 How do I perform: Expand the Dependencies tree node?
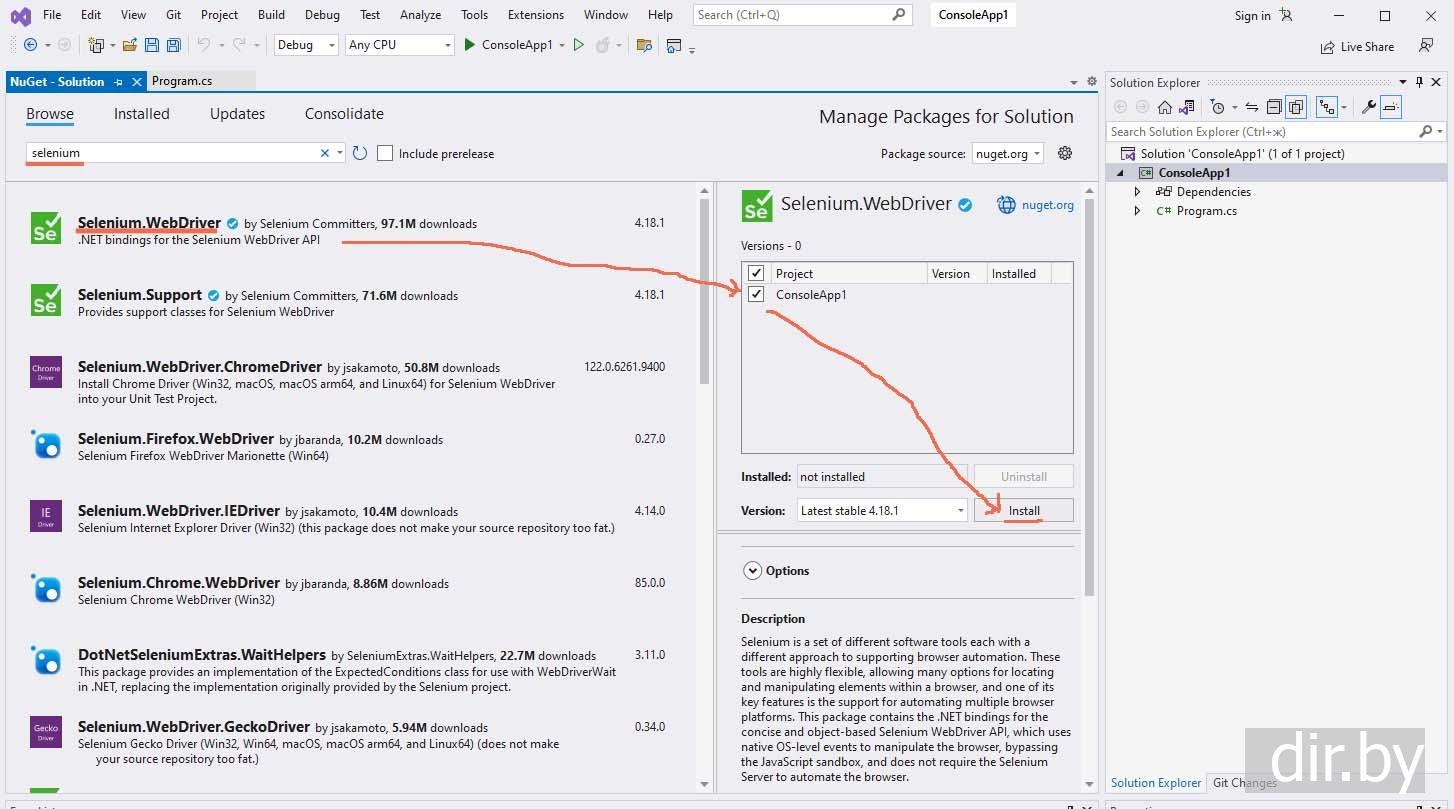[1137, 192]
